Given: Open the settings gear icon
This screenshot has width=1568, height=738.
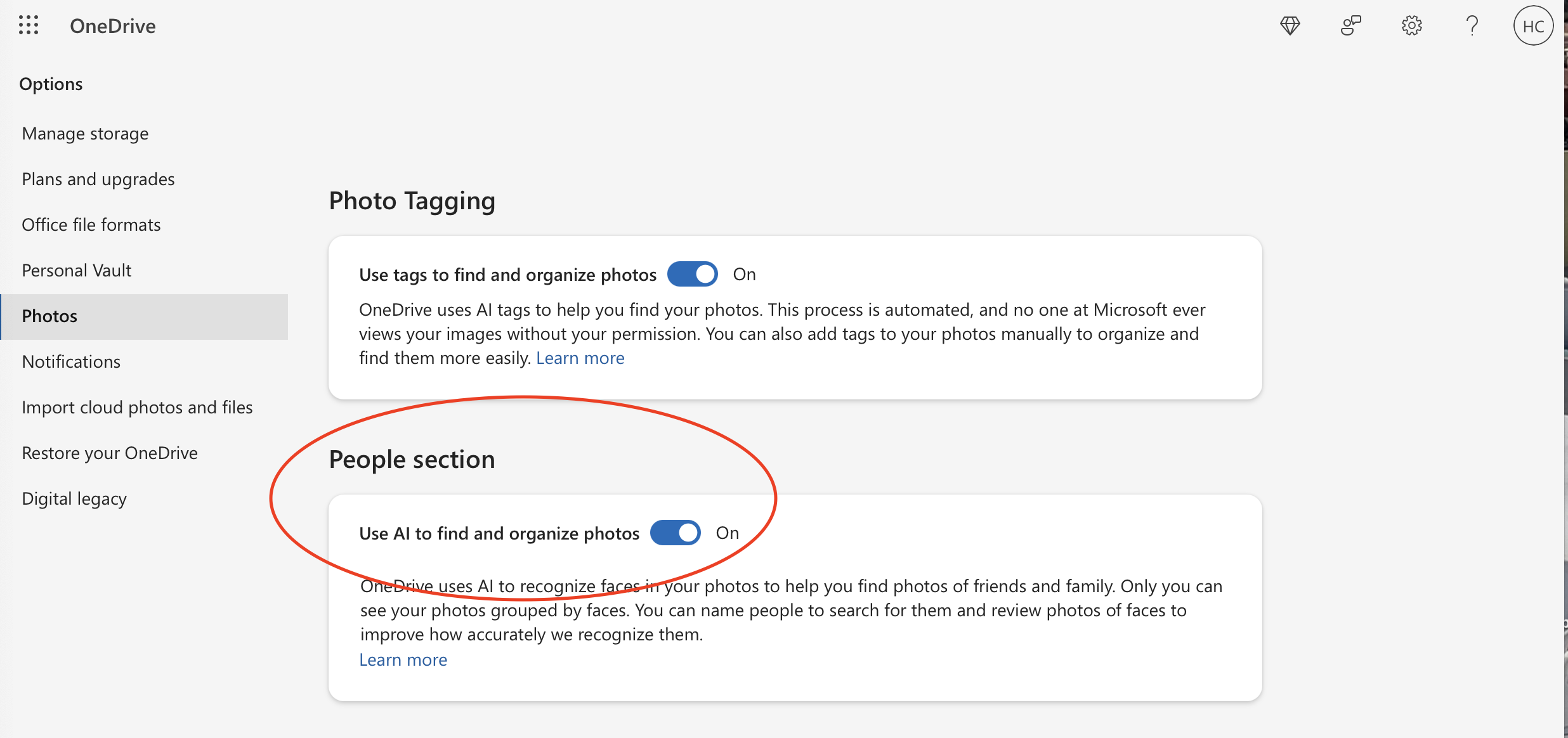Looking at the screenshot, I should 1411,26.
